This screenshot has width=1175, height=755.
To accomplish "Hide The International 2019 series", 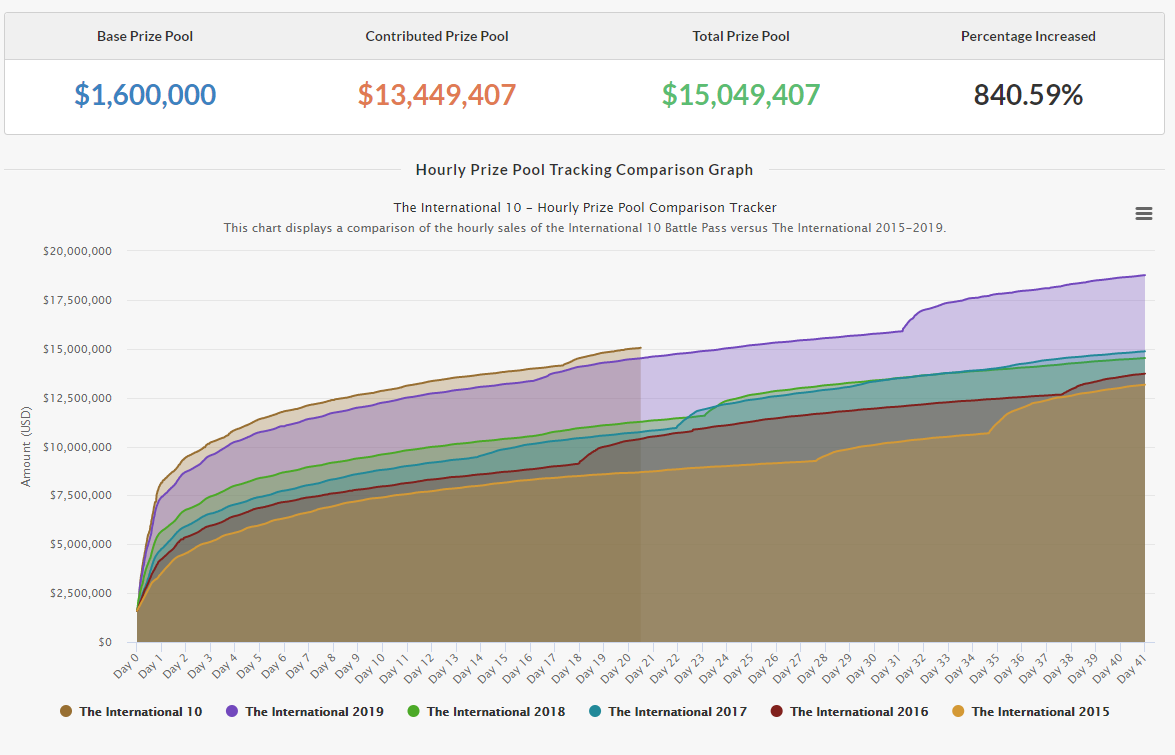I will (x=314, y=712).
